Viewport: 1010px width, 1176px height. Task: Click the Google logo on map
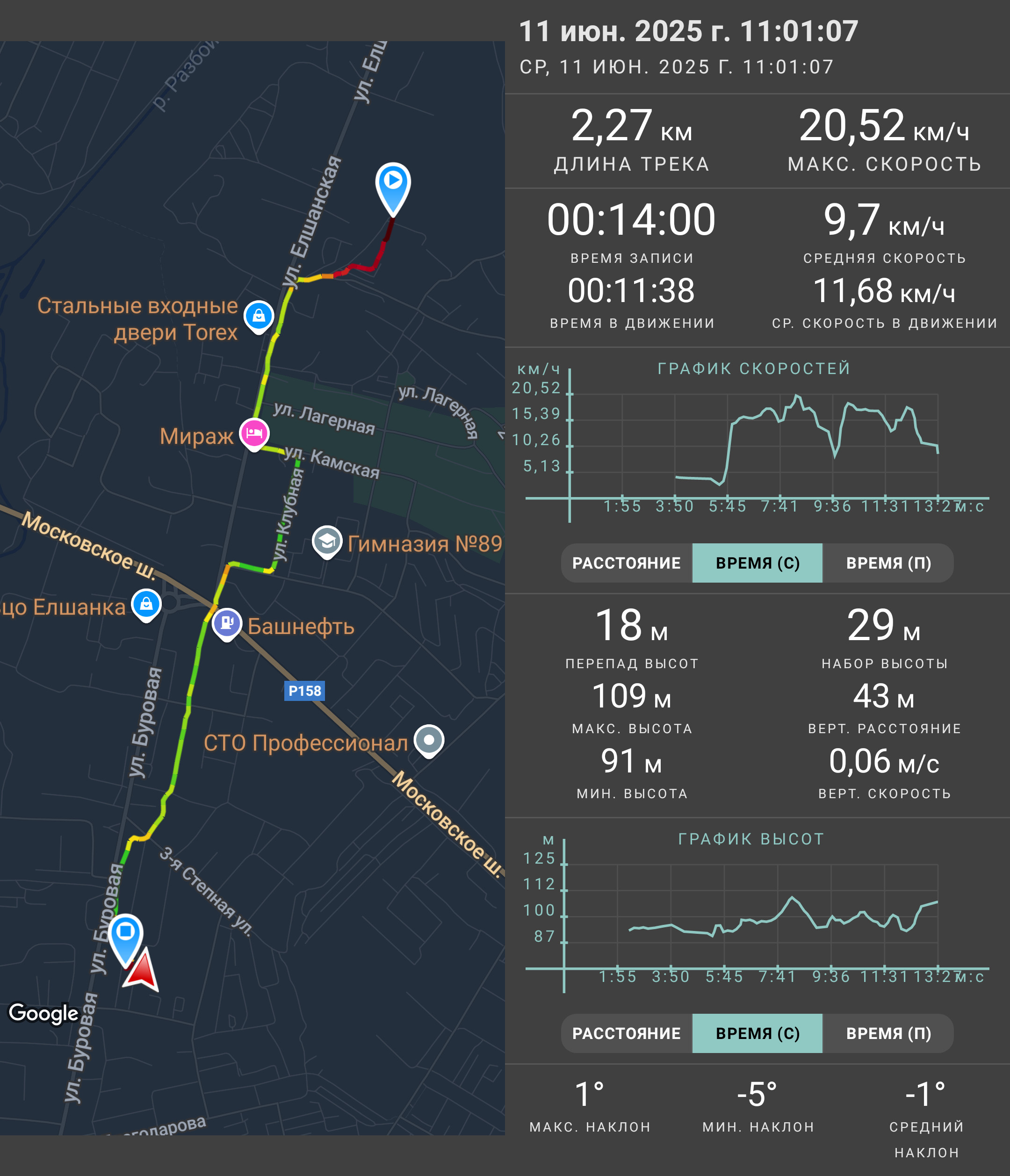43,1013
